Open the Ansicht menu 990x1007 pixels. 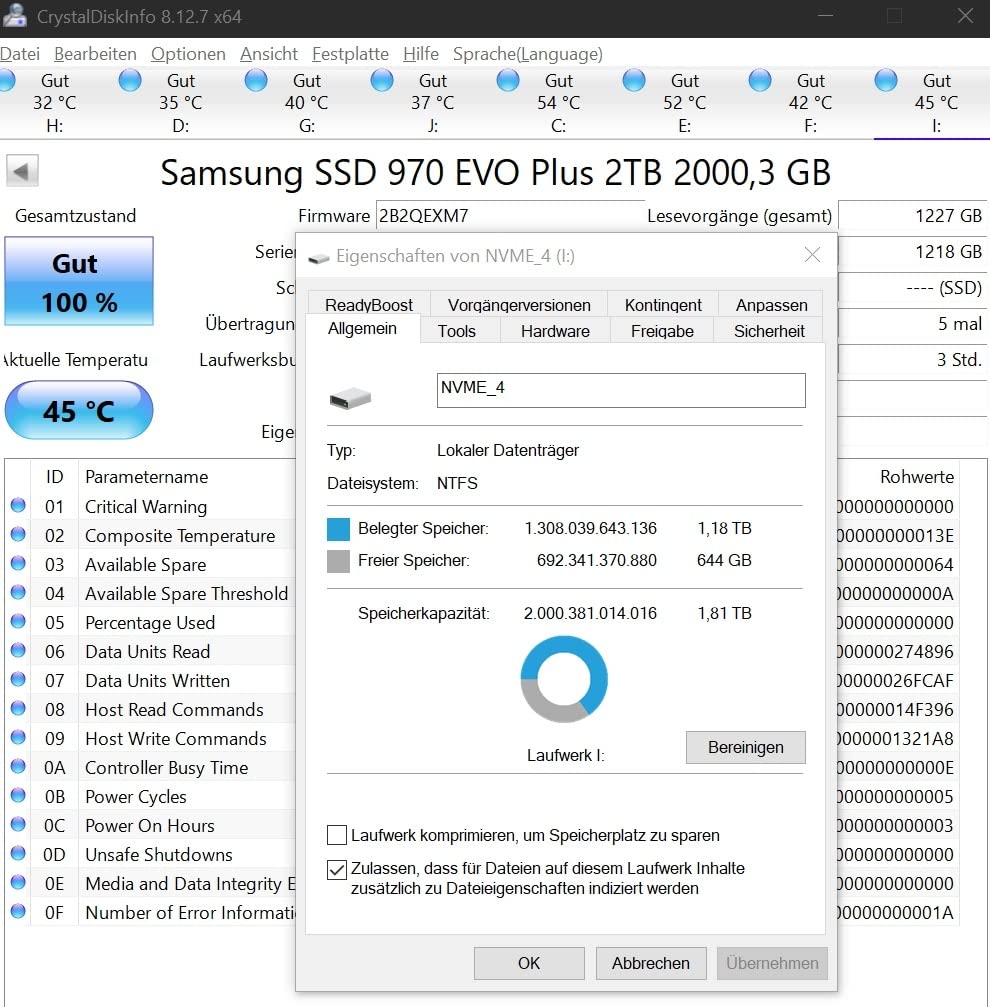[268, 54]
